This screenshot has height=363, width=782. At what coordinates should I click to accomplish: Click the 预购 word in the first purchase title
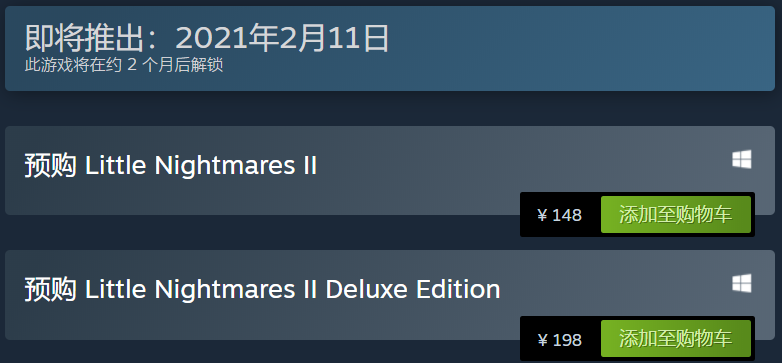(50, 166)
